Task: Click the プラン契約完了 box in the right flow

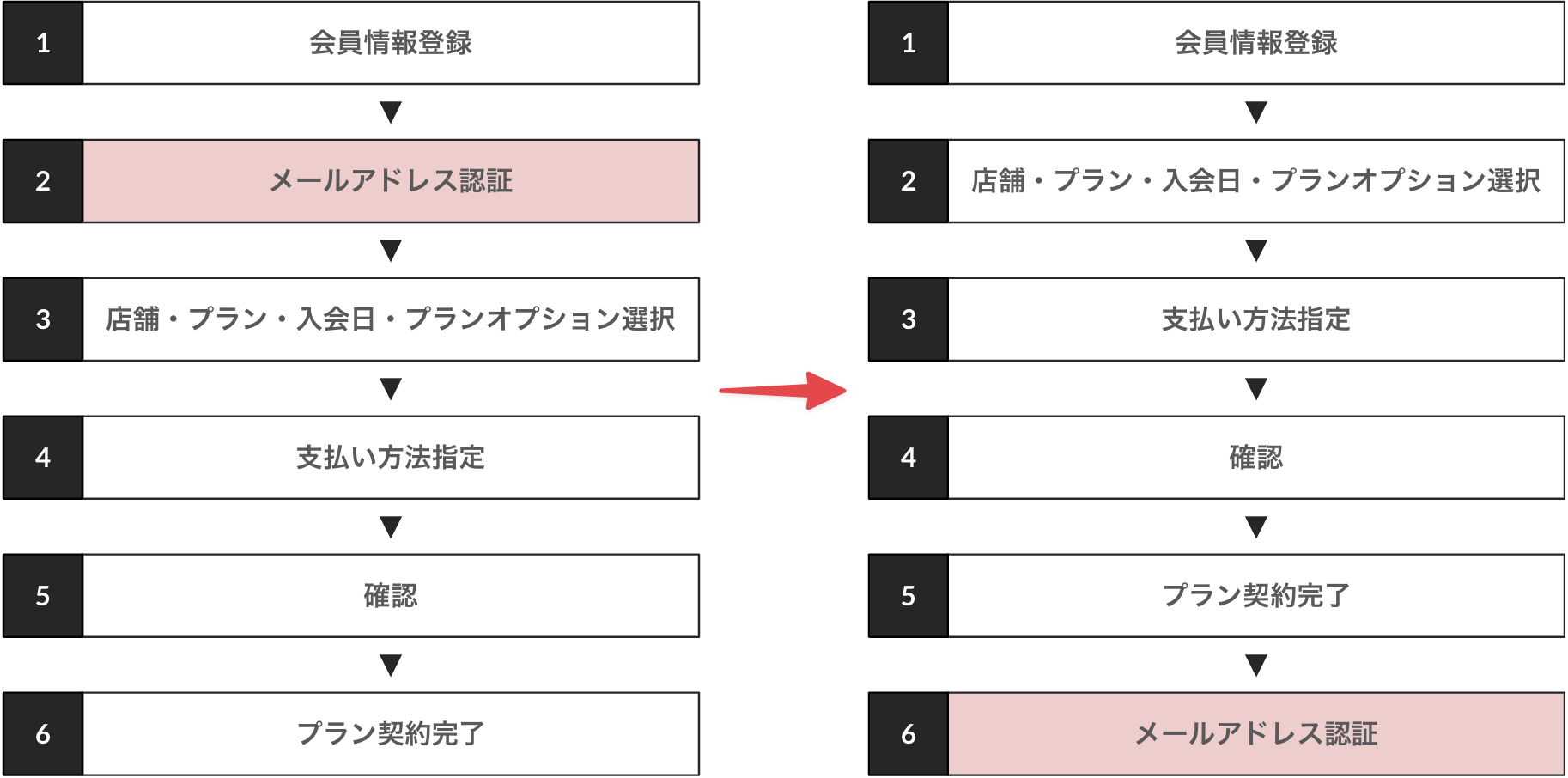Action: 1256,596
